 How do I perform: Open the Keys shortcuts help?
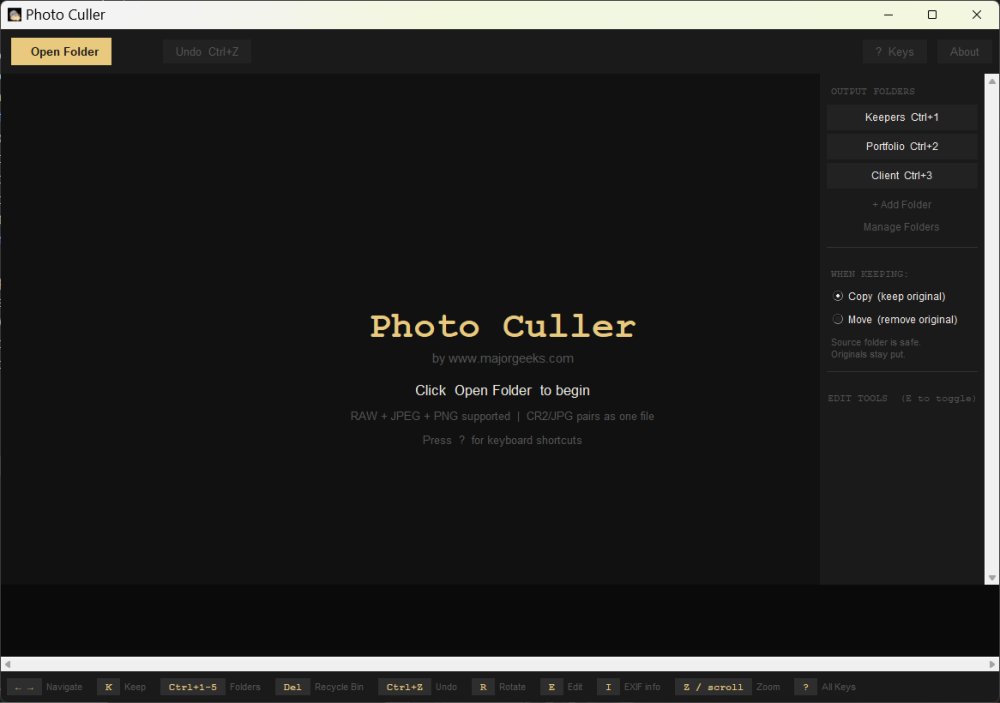click(x=894, y=52)
